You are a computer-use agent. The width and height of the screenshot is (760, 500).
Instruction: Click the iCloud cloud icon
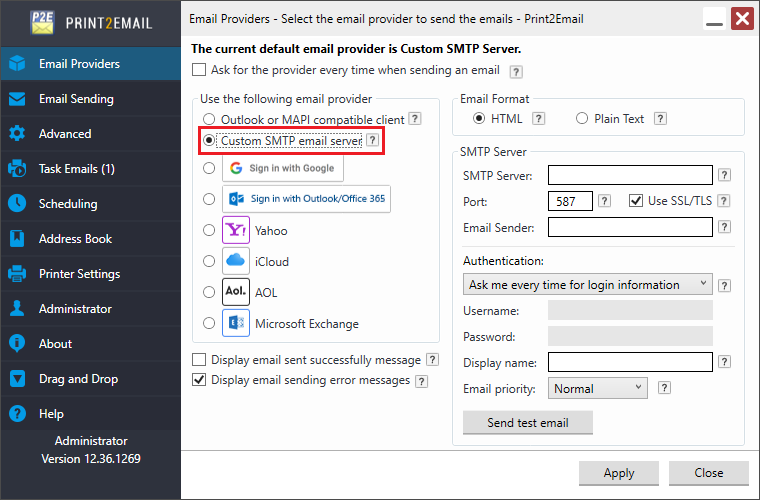click(x=235, y=261)
